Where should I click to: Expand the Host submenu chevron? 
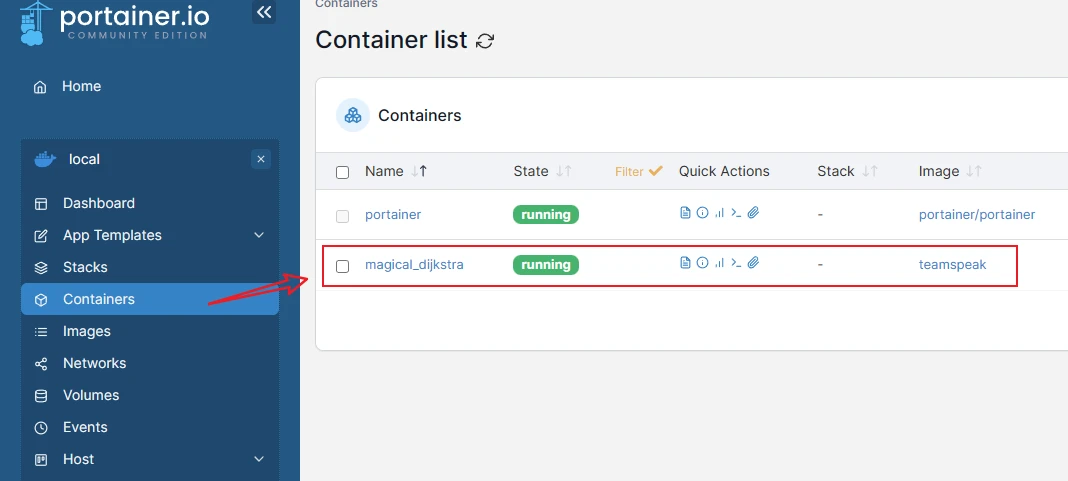tap(259, 459)
